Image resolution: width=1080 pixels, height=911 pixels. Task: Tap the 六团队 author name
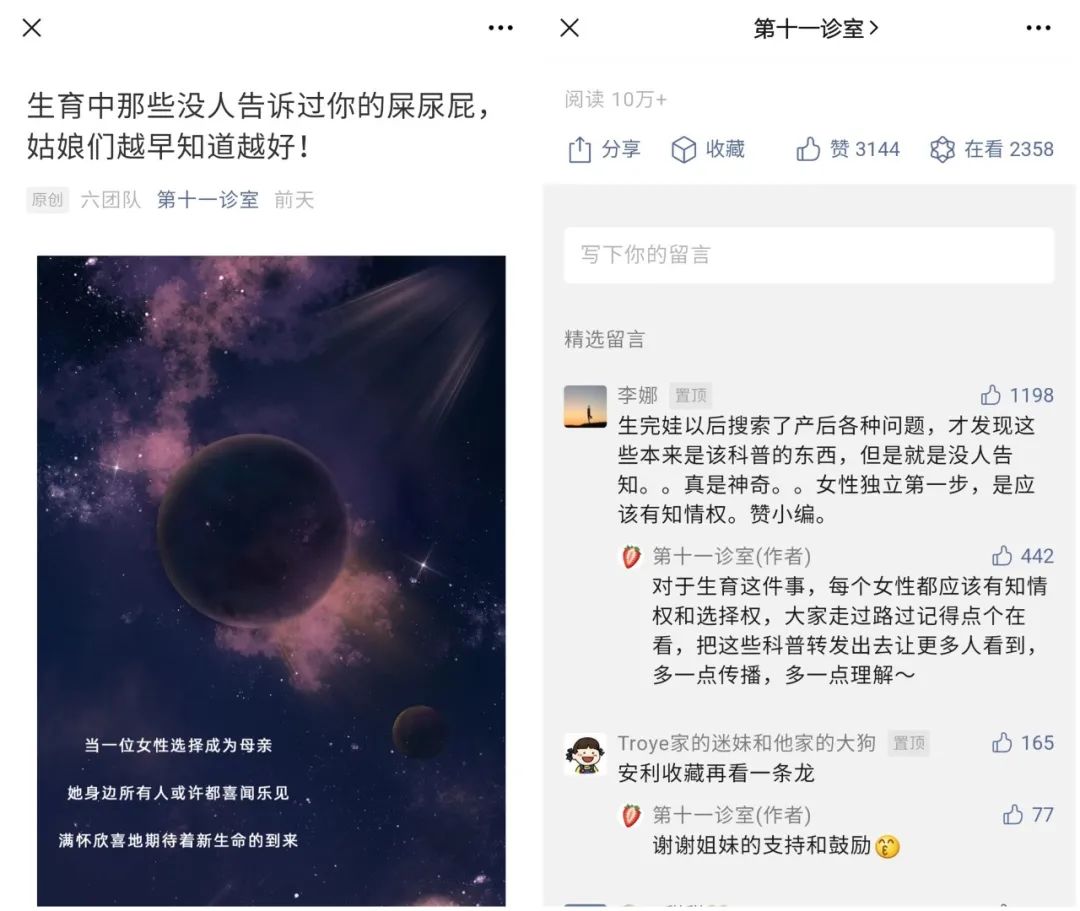point(110,200)
